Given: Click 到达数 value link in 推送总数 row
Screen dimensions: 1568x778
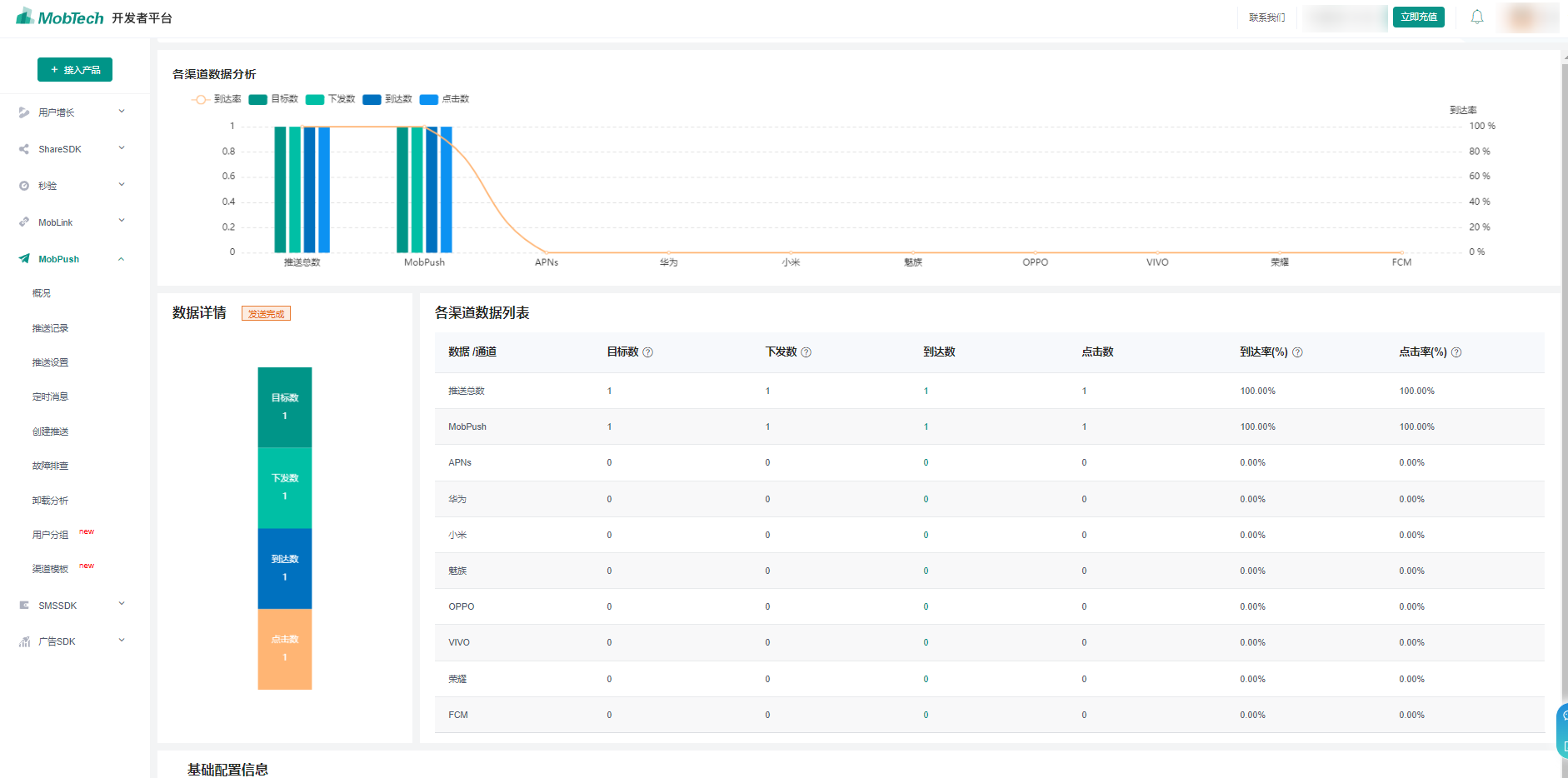Looking at the screenshot, I should [x=926, y=391].
